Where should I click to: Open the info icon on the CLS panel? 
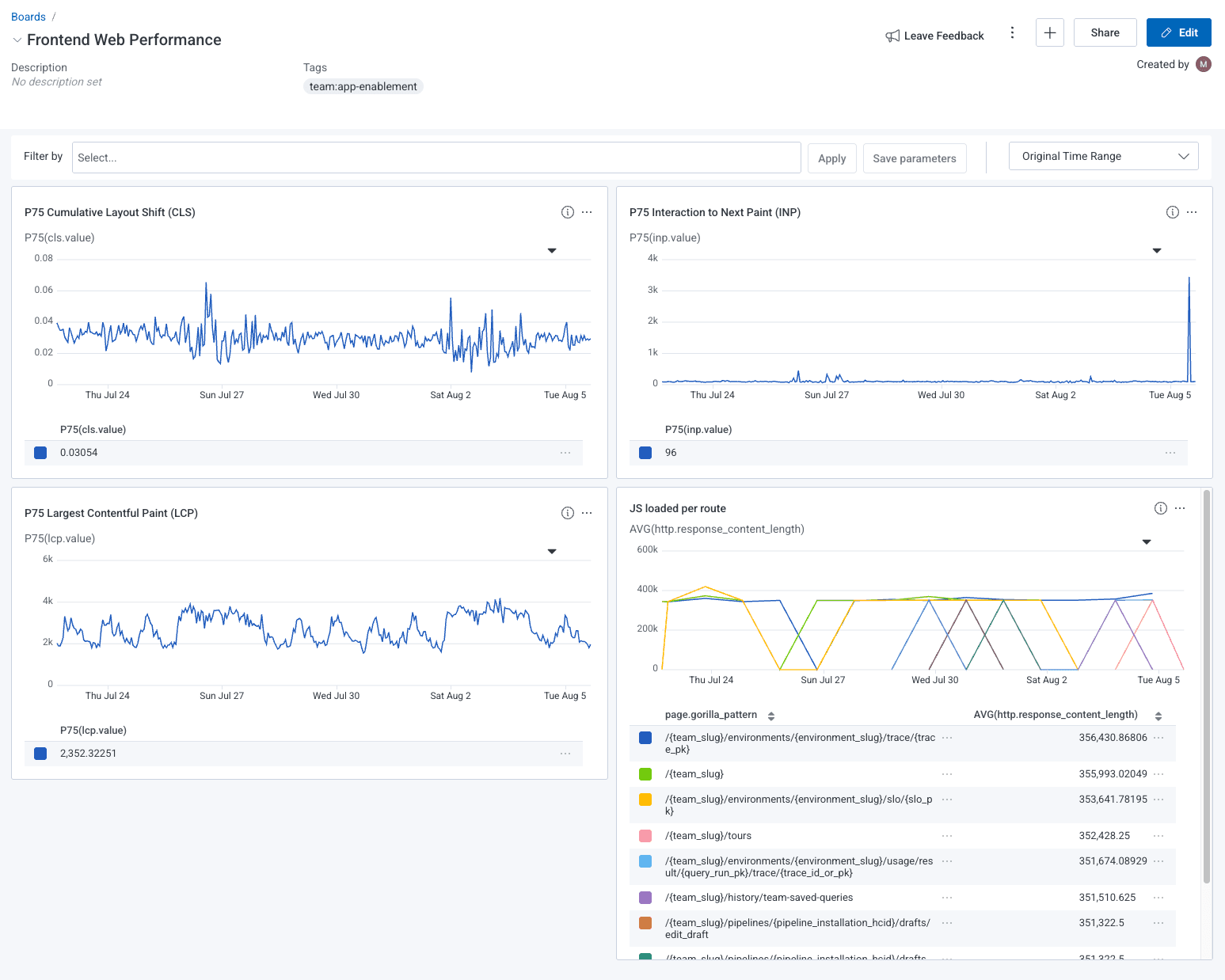[x=567, y=212]
